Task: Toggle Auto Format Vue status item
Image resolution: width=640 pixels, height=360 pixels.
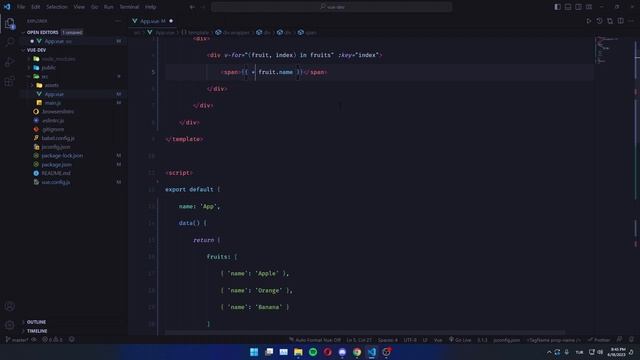Action: [315, 340]
